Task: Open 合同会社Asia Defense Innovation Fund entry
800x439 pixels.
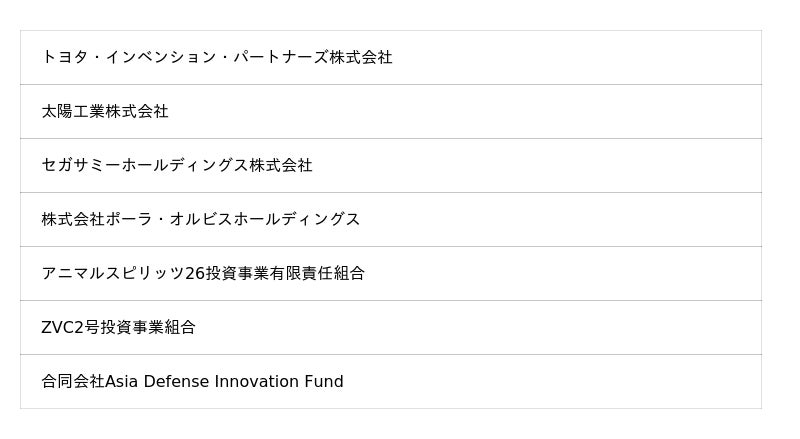Action: point(391,381)
